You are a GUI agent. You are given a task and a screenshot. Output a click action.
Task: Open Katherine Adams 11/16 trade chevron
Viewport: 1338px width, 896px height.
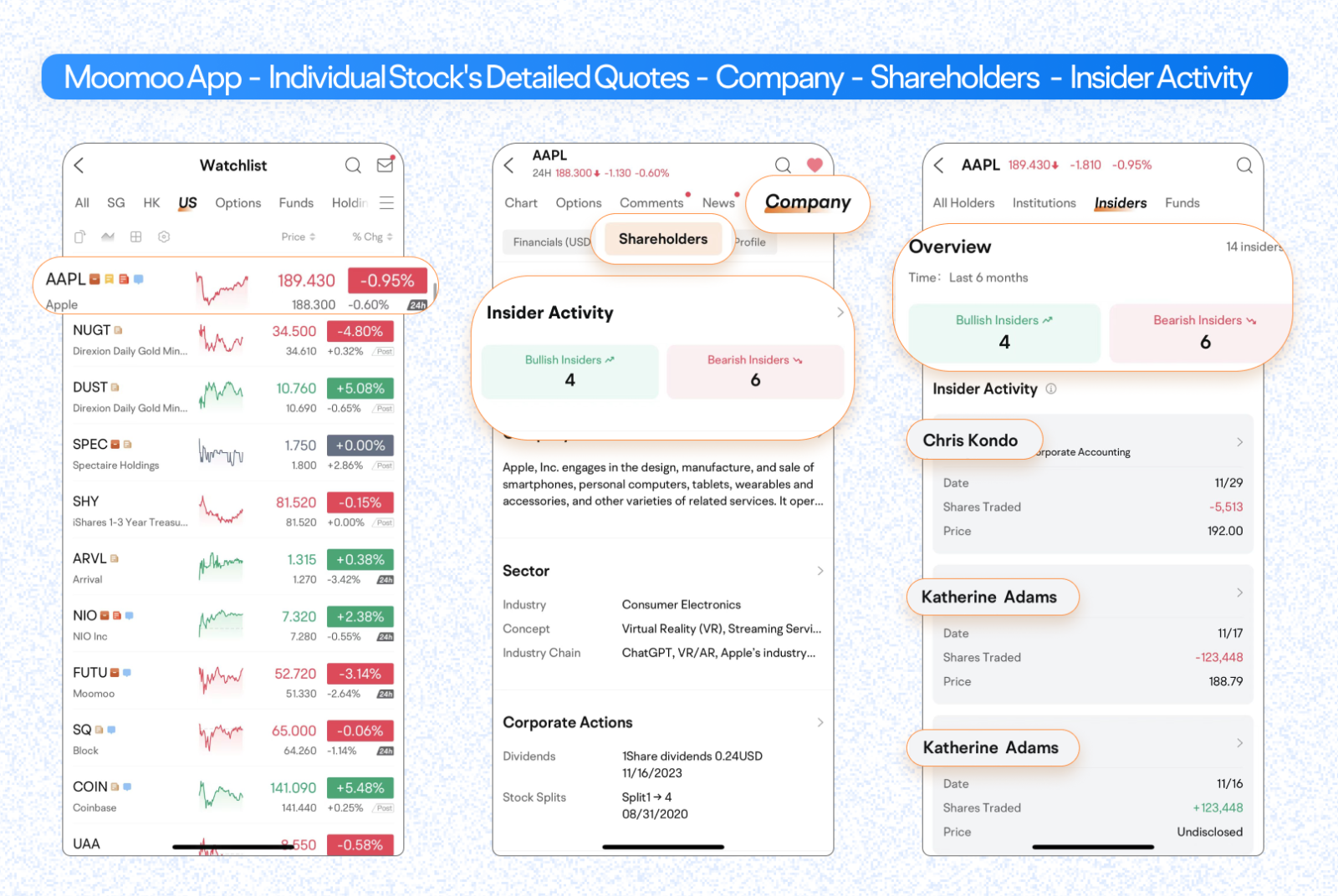point(1239,742)
